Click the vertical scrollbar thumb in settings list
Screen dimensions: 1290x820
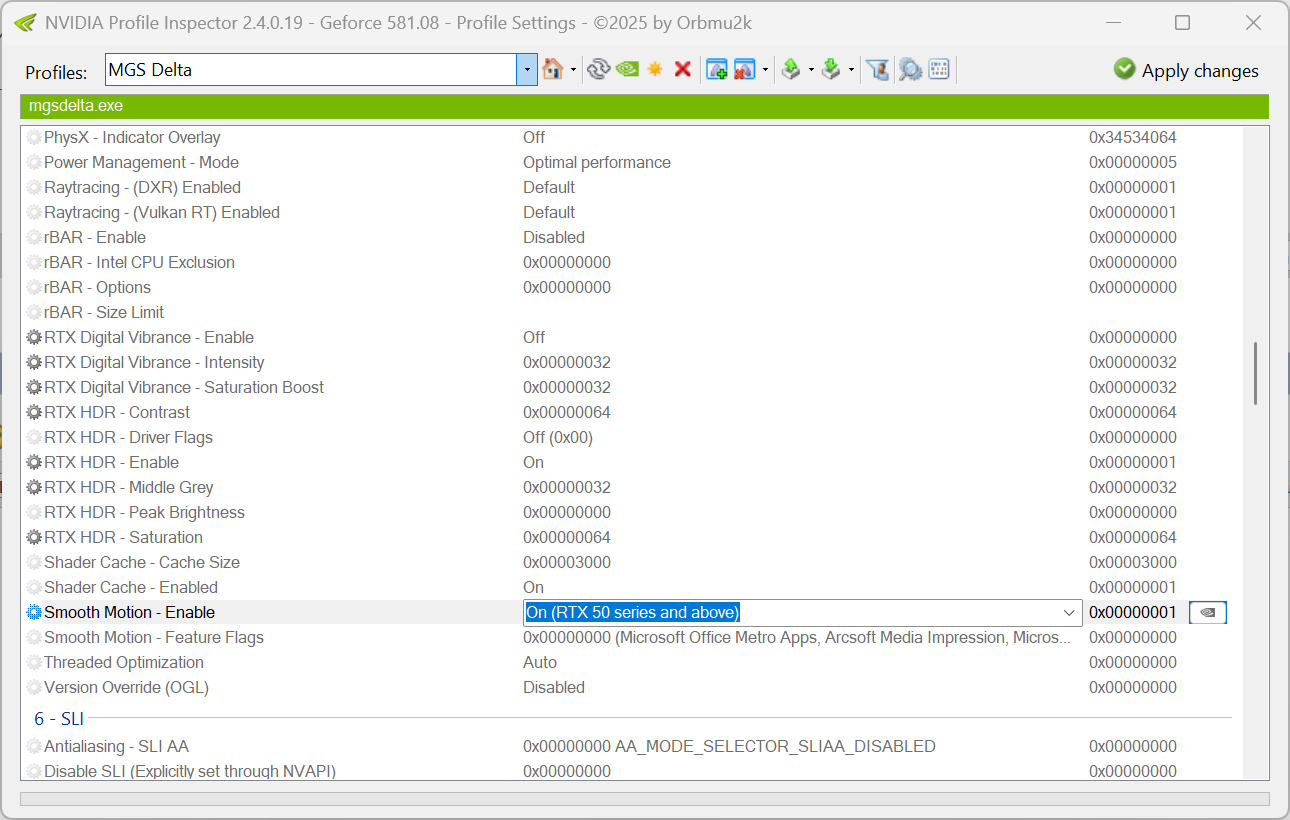coord(1255,373)
